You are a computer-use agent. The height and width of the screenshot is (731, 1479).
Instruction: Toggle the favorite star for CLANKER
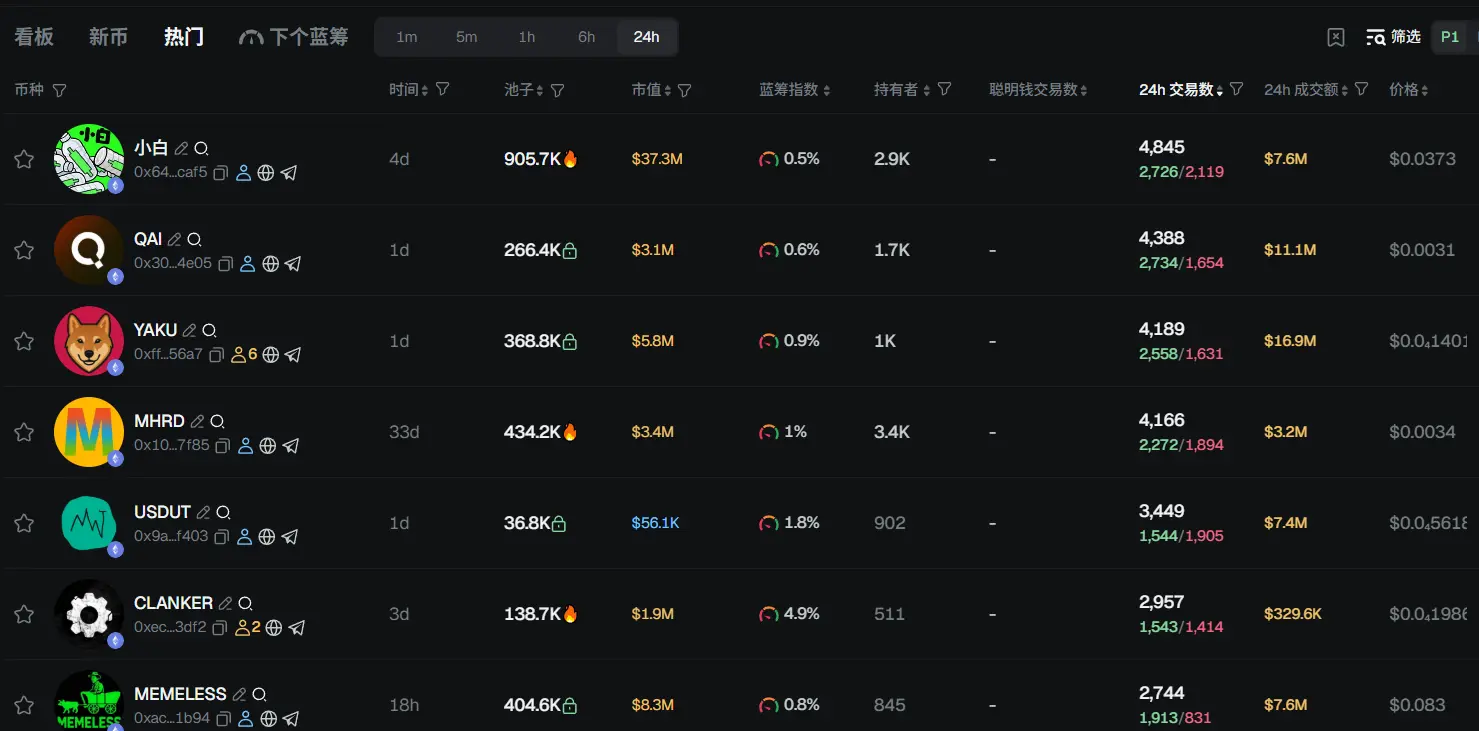pyautogui.click(x=24, y=614)
